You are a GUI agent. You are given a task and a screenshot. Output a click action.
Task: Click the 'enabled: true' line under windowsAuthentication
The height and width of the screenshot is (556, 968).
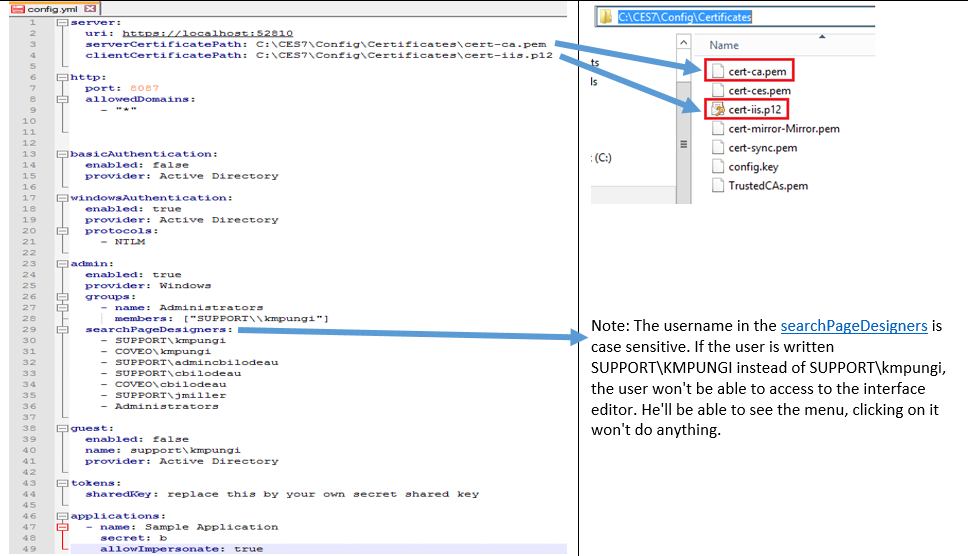[133, 209]
